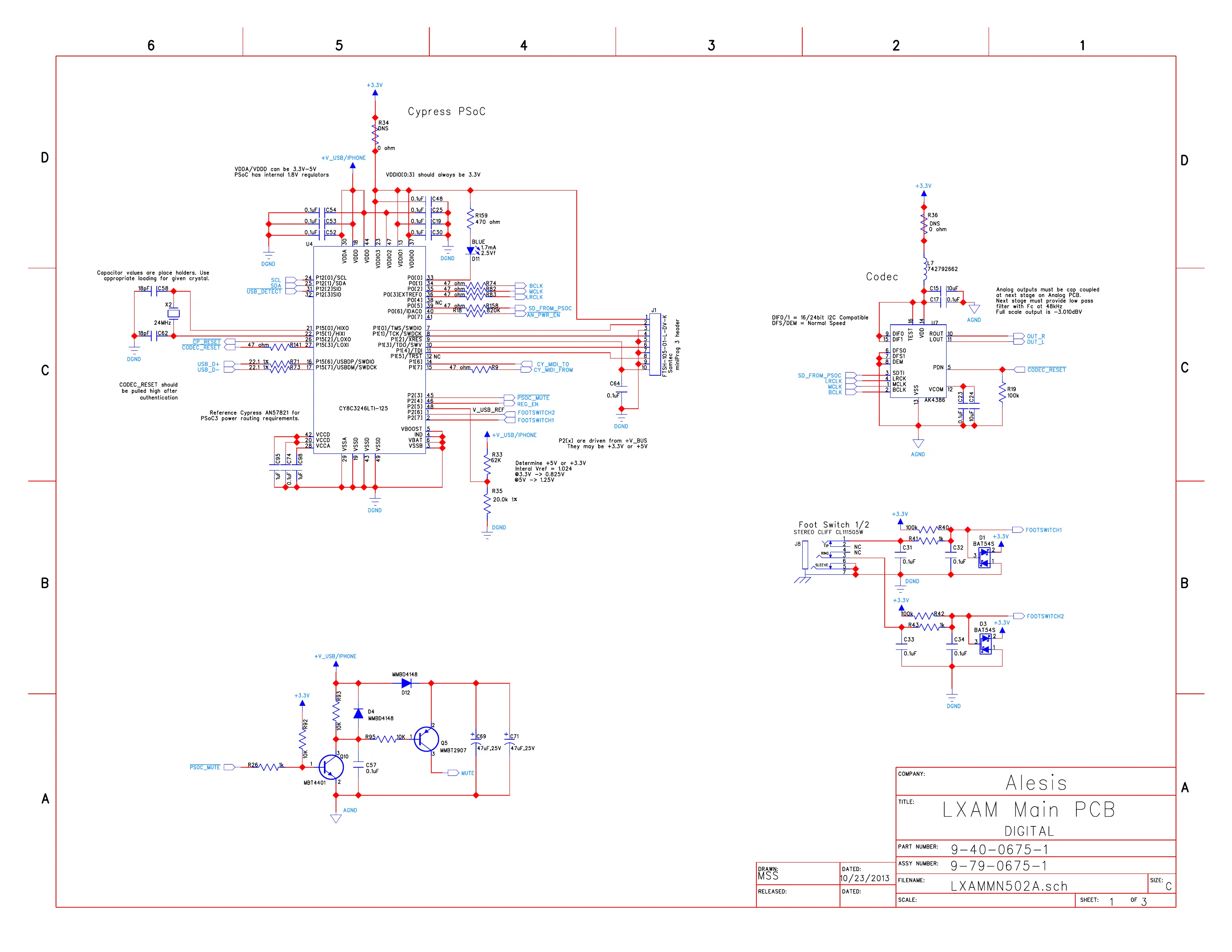Click the FOOTSWITCH1 port beside R40

point(1018,530)
